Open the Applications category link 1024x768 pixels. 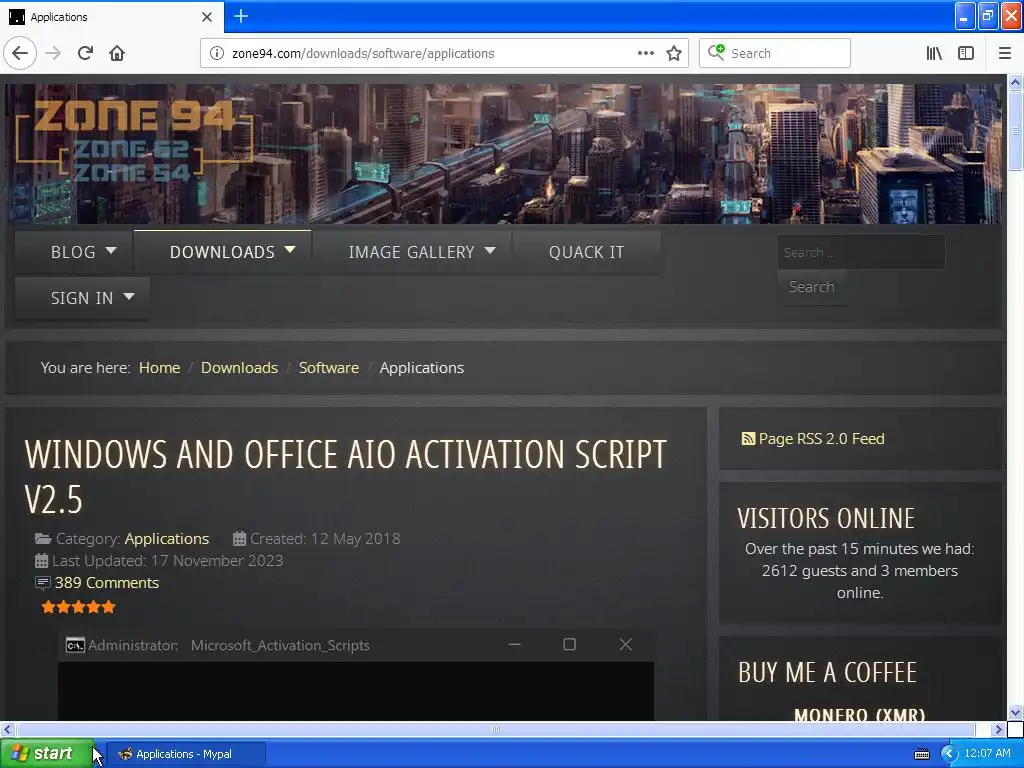tap(167, 539)
